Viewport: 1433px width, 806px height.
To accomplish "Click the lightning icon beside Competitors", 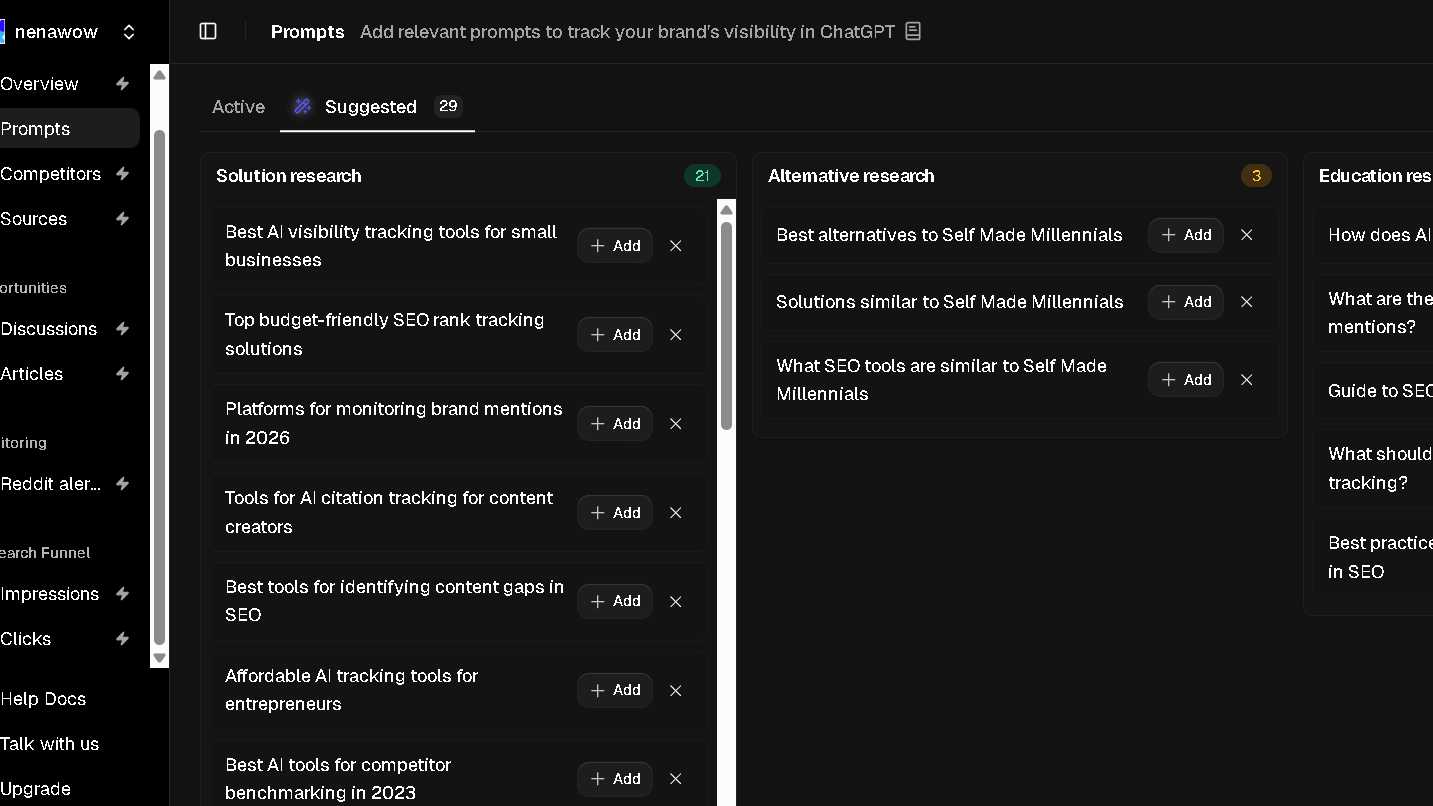I will click(x=122, y=174).
